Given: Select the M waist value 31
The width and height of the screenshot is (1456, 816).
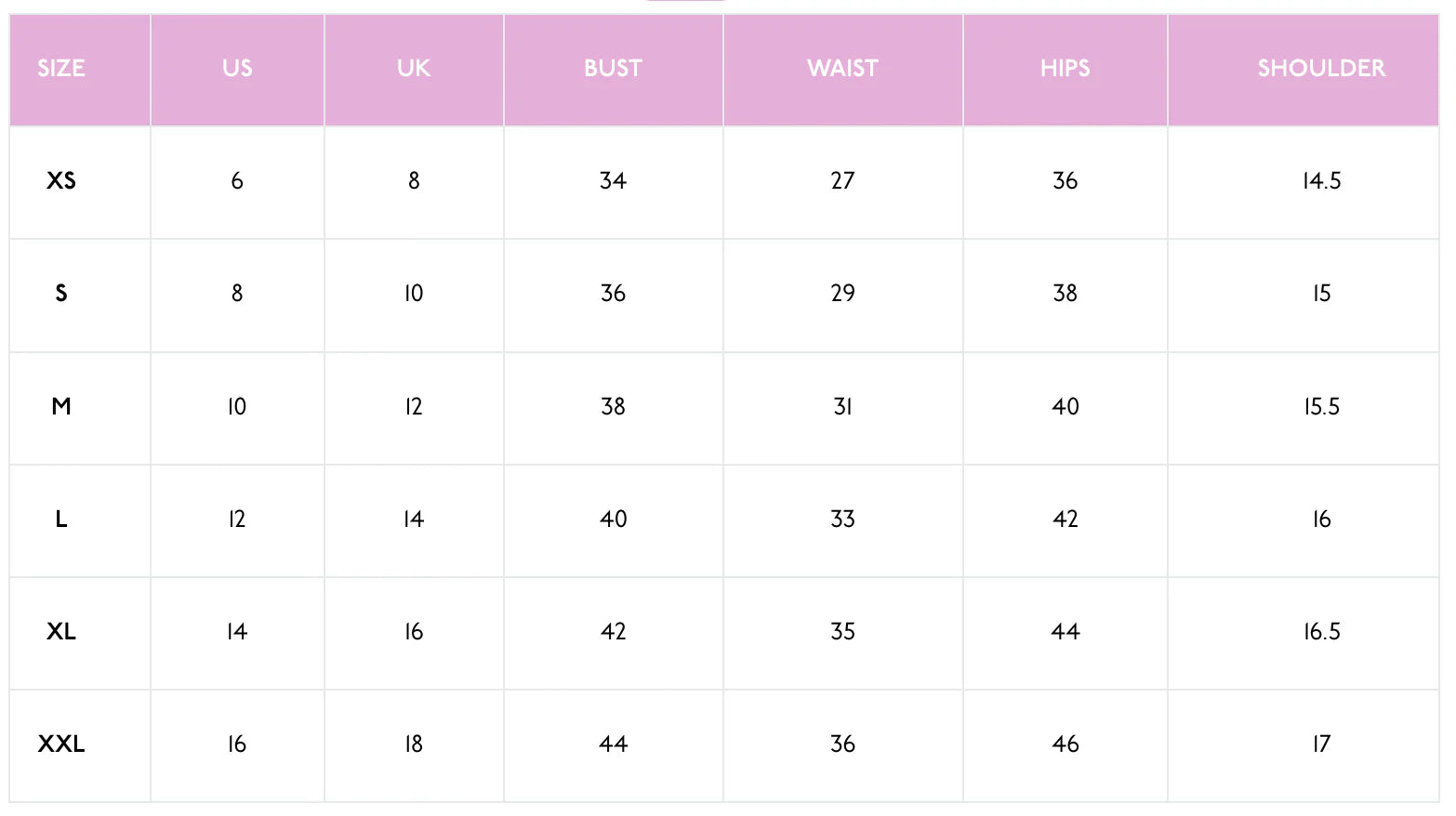Looking at the screenshot, I should coord(842,406).
